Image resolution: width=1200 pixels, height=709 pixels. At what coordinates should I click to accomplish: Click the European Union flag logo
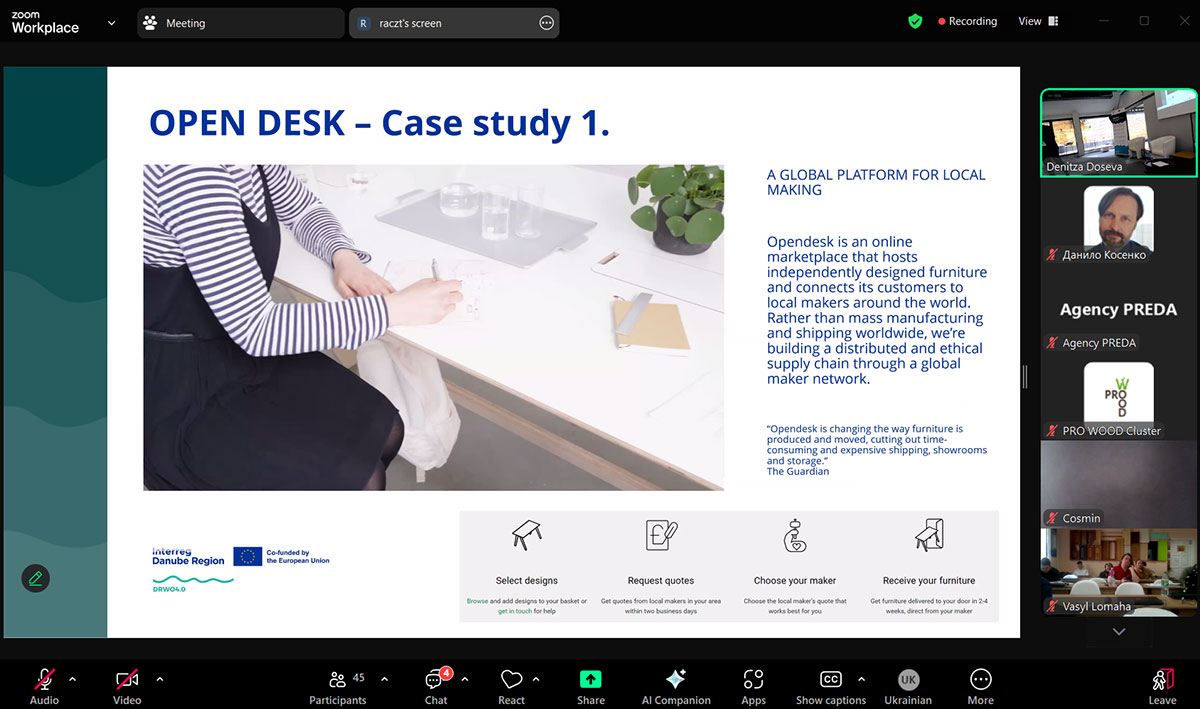[248, 556]
